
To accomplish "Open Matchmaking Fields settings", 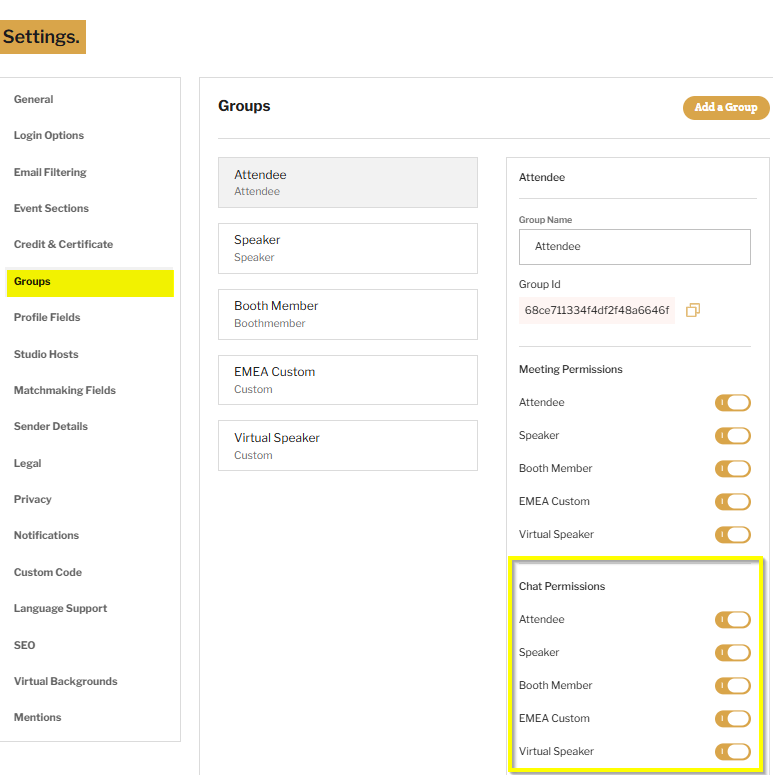I will point(65,390).
